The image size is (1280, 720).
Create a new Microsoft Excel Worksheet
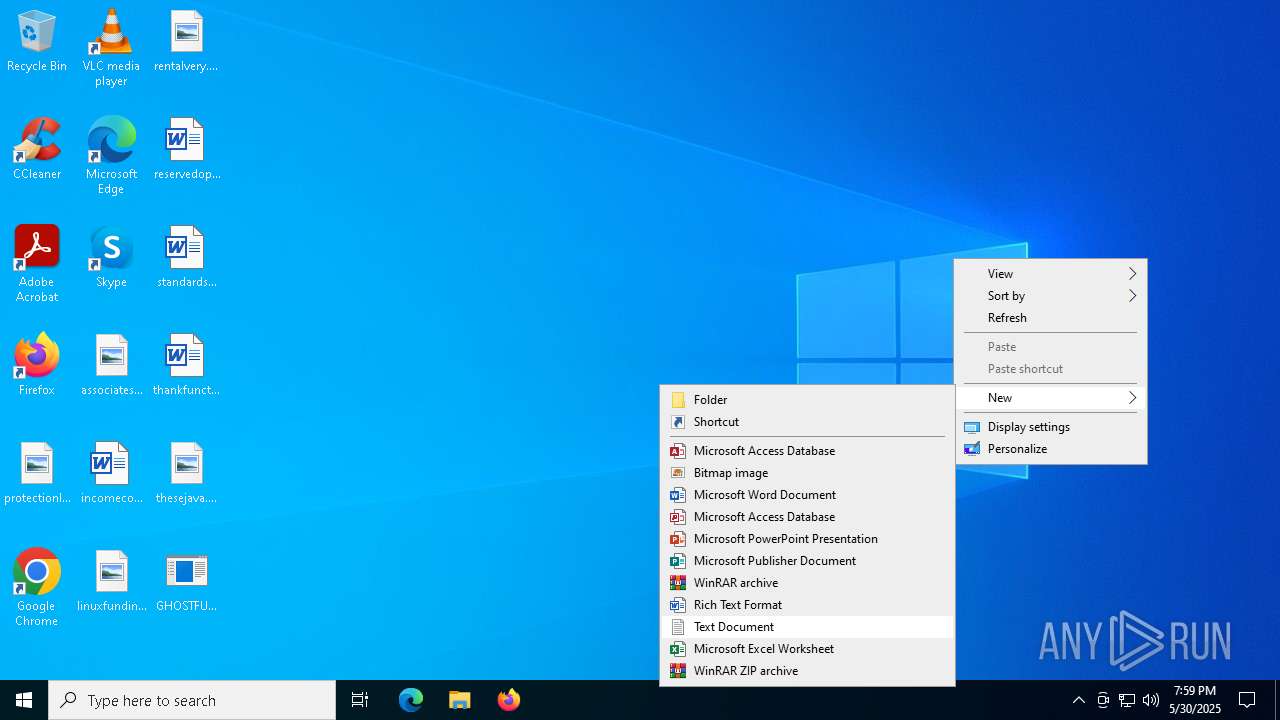807,649
